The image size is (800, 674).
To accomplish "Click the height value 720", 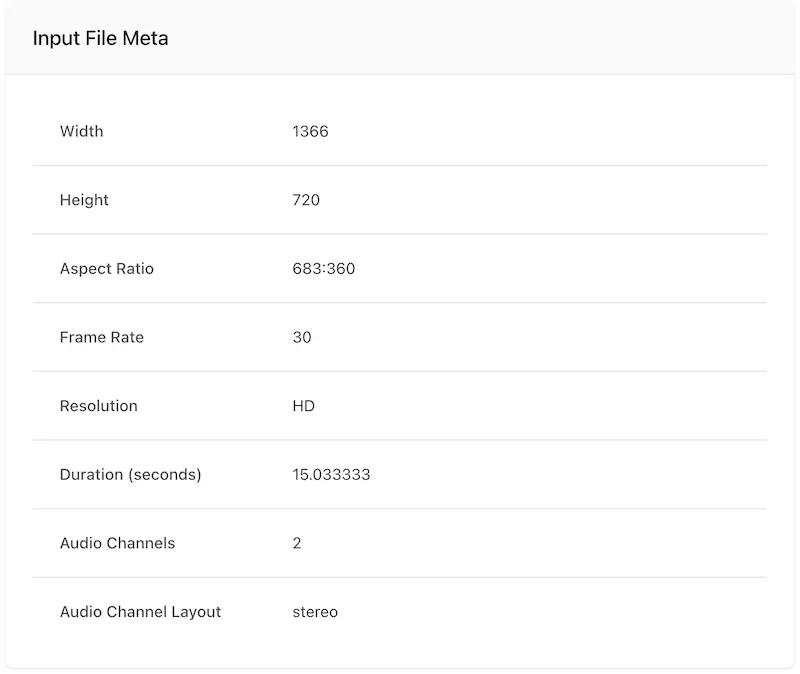I will click(307, 200).
